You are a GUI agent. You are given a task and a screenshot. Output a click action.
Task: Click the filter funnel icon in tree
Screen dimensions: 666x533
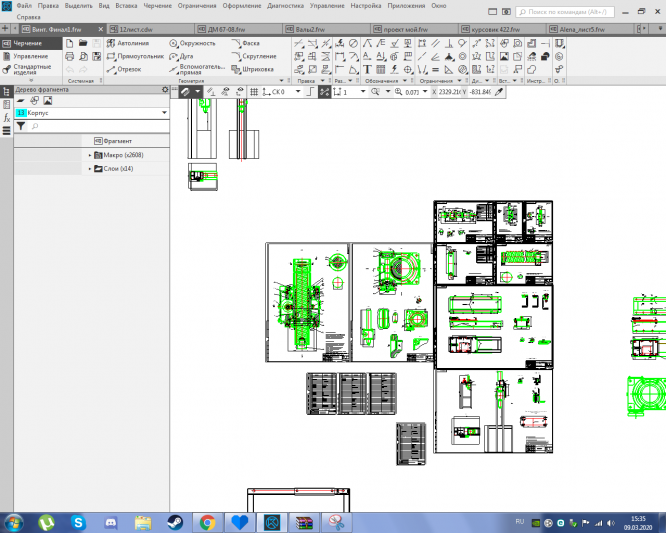[x=21, y=126]
